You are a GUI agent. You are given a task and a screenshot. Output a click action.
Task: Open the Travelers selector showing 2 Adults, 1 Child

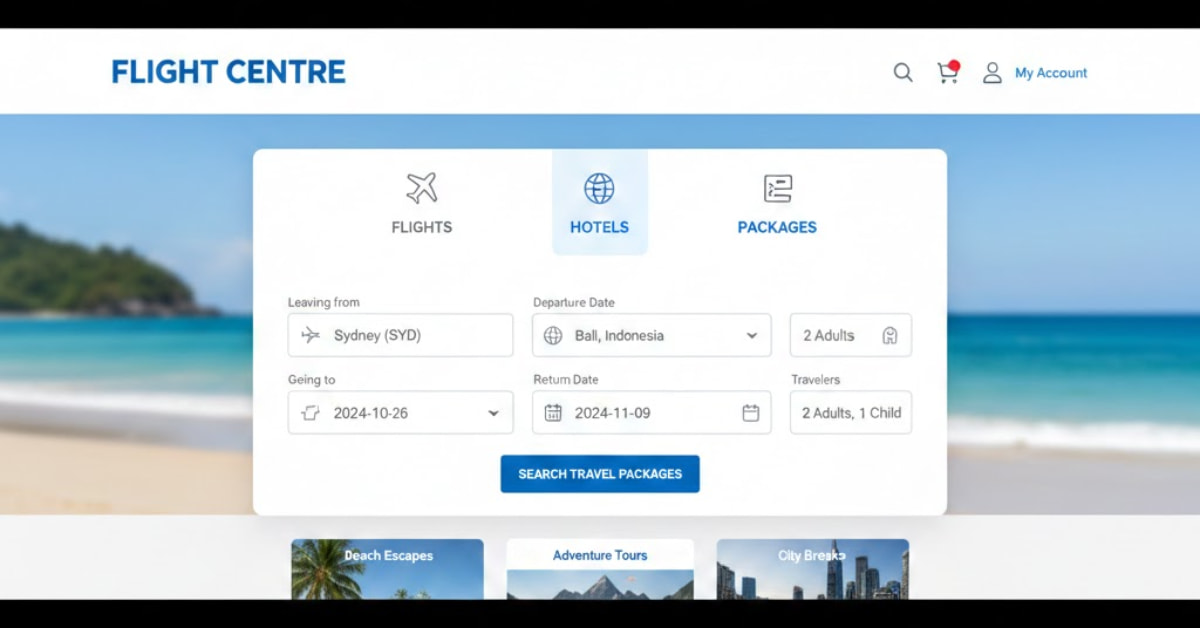click(850, 412)
